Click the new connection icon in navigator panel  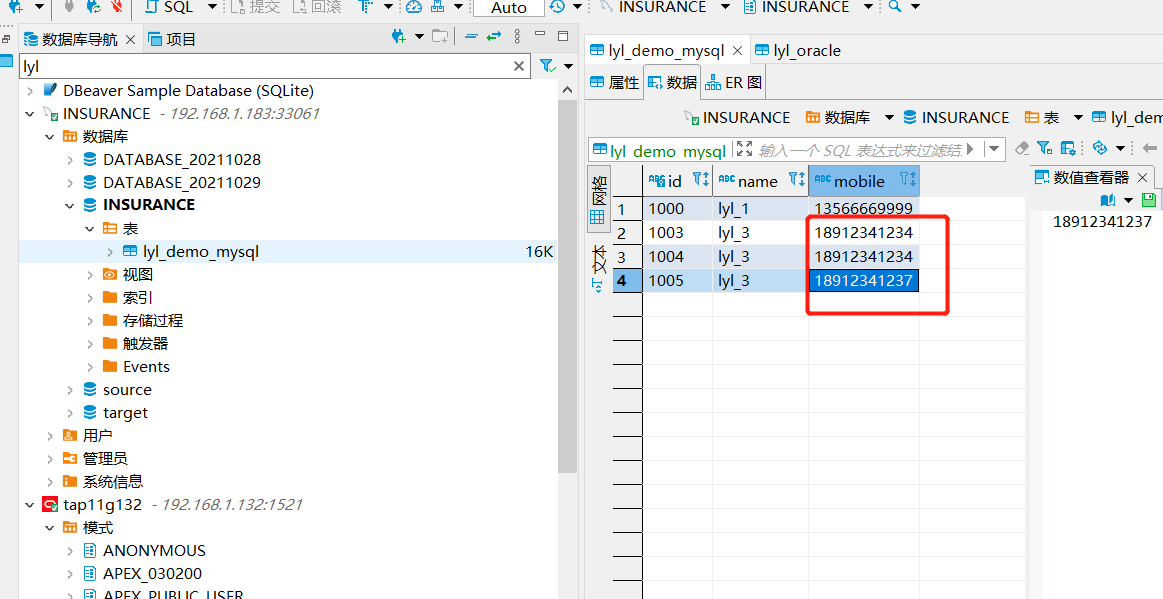(398, 37)
